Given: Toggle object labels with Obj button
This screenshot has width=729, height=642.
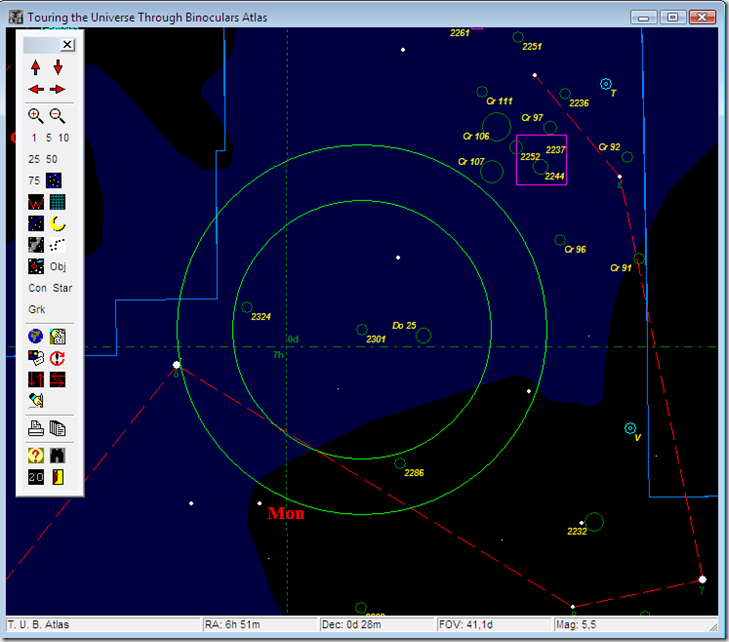Looking at the screenshot, I should [x=58, y=266].
